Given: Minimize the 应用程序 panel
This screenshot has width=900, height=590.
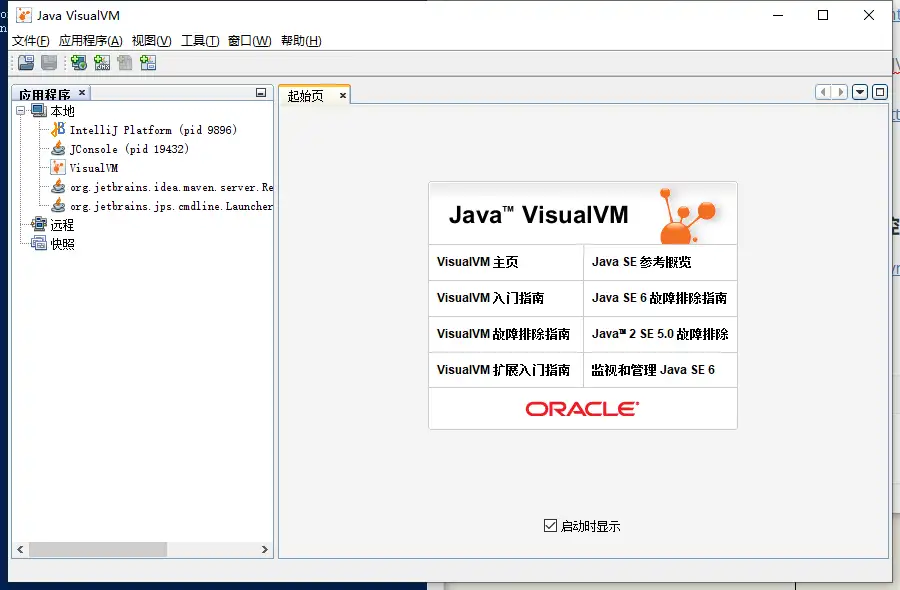Looking at the screenshot, I should tap(261, 93).
